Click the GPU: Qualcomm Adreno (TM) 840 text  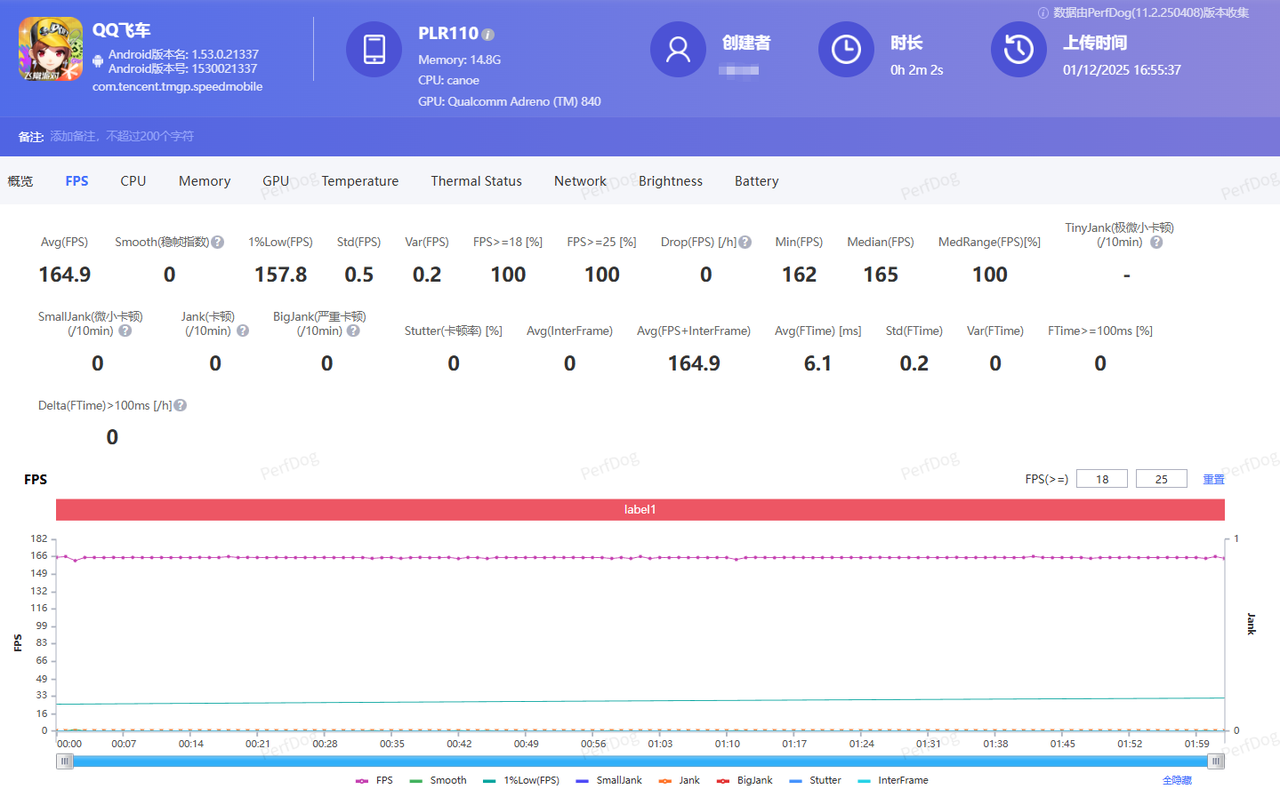(x=510, y=101)
